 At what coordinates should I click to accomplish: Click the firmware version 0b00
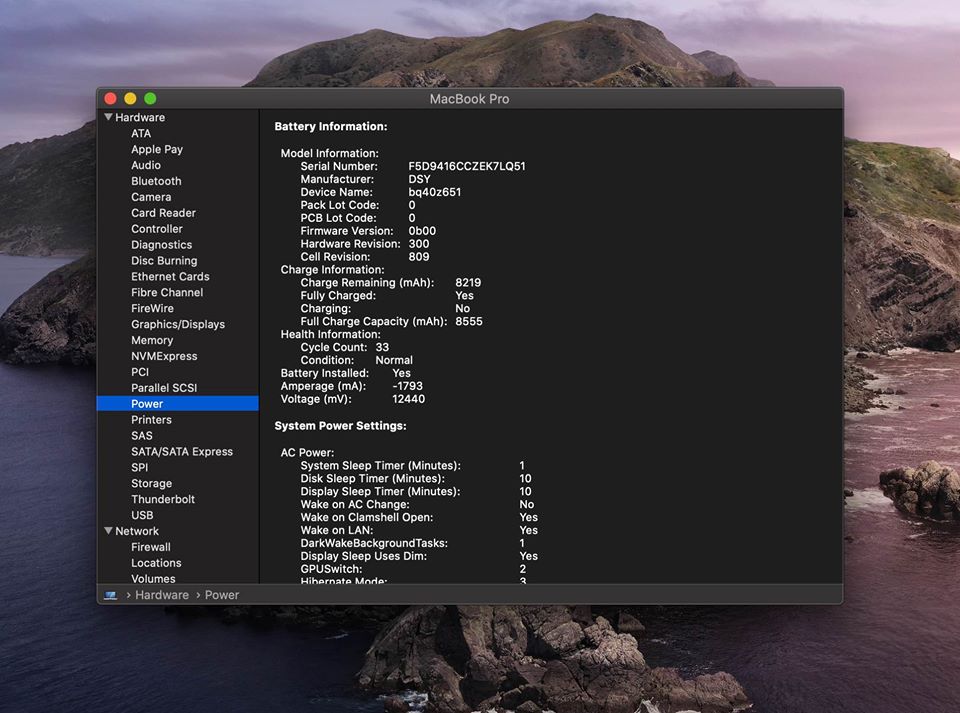pos(422,231)
